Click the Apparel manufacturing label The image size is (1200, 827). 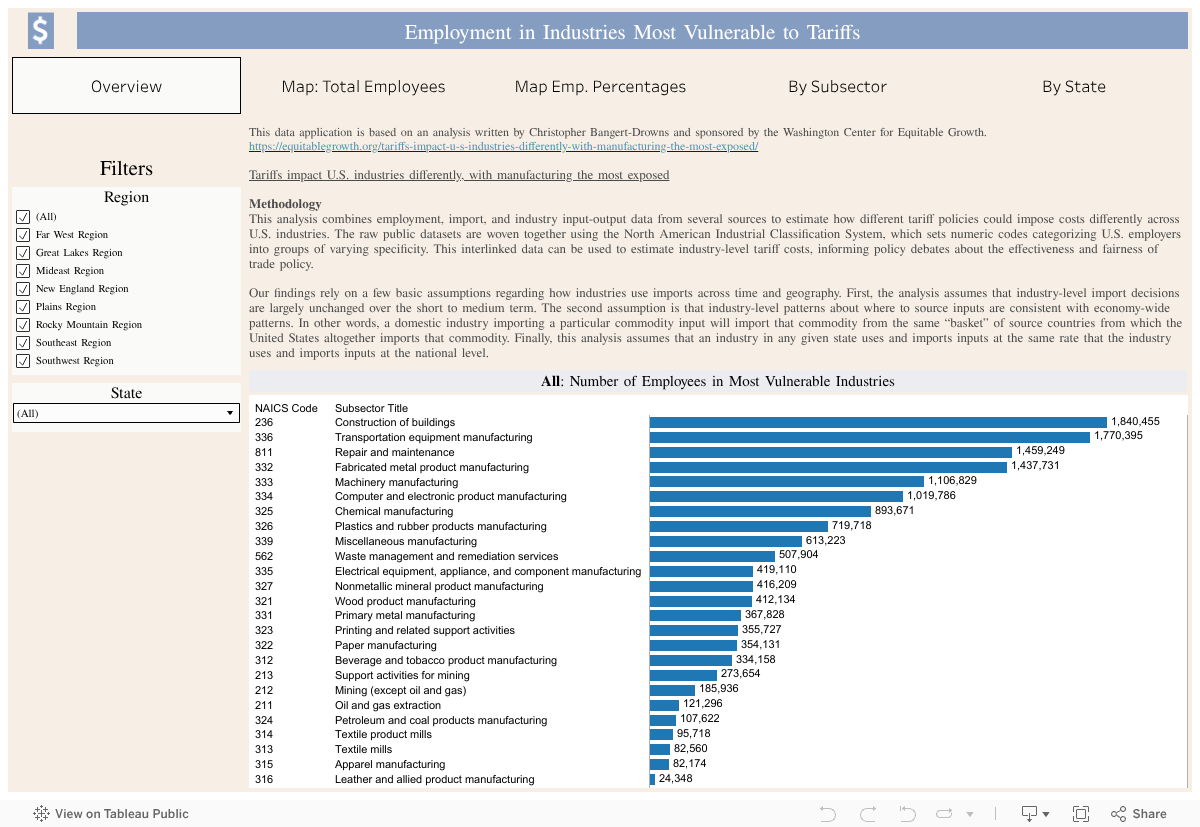click(x=390, y=764)
